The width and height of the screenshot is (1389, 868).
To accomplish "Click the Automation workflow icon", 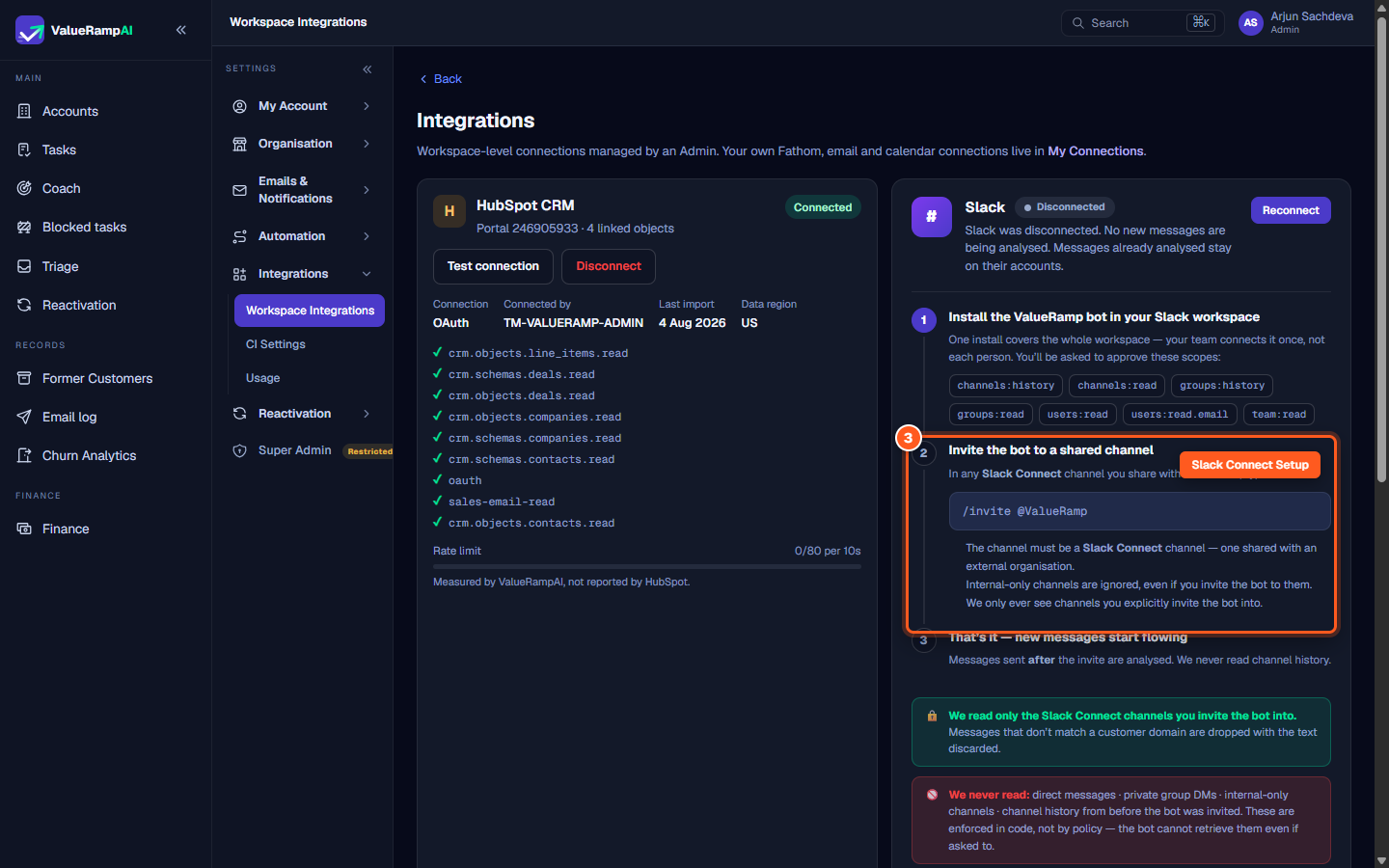I will 240,236.
